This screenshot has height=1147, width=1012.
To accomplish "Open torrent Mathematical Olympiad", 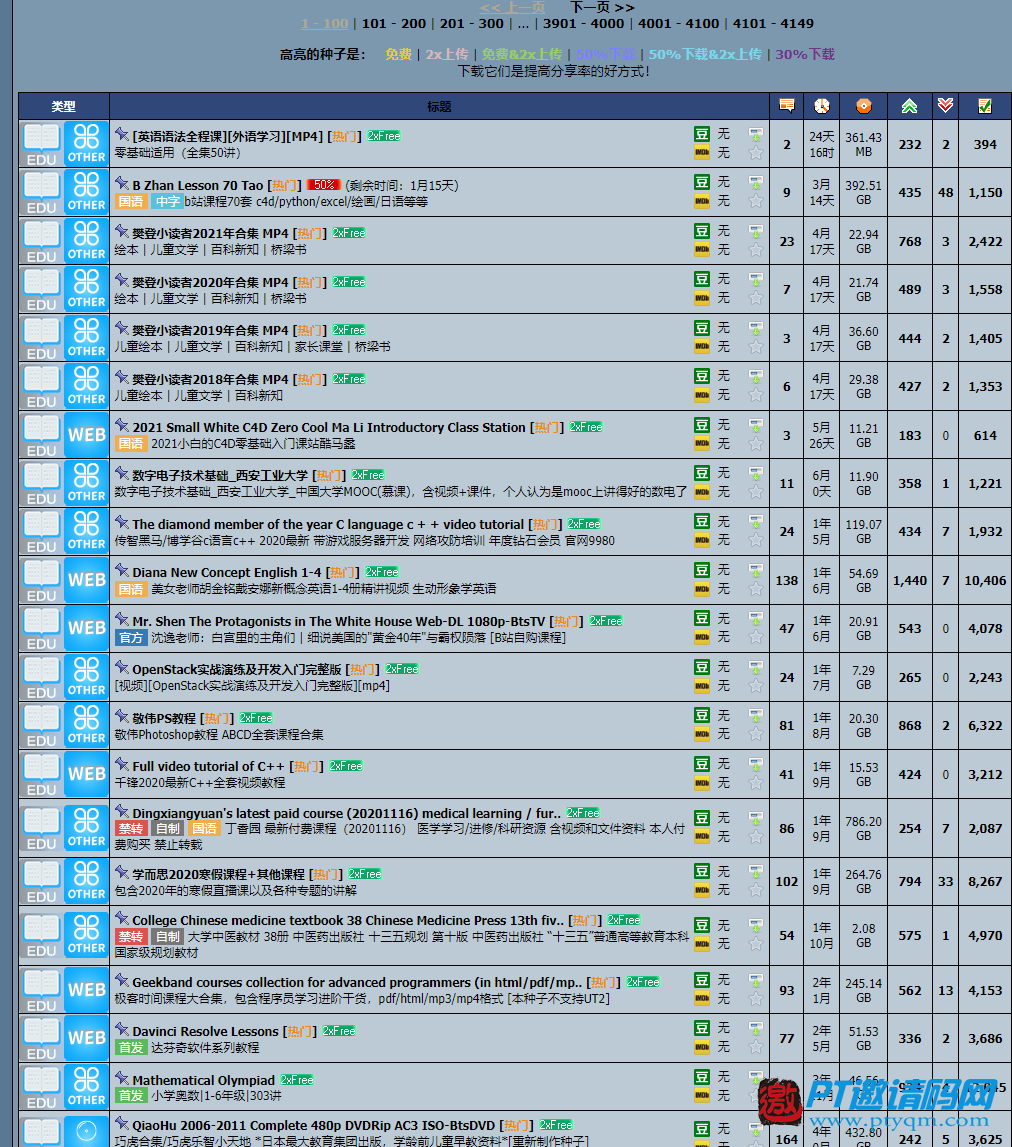I will tap(203, 1080).
